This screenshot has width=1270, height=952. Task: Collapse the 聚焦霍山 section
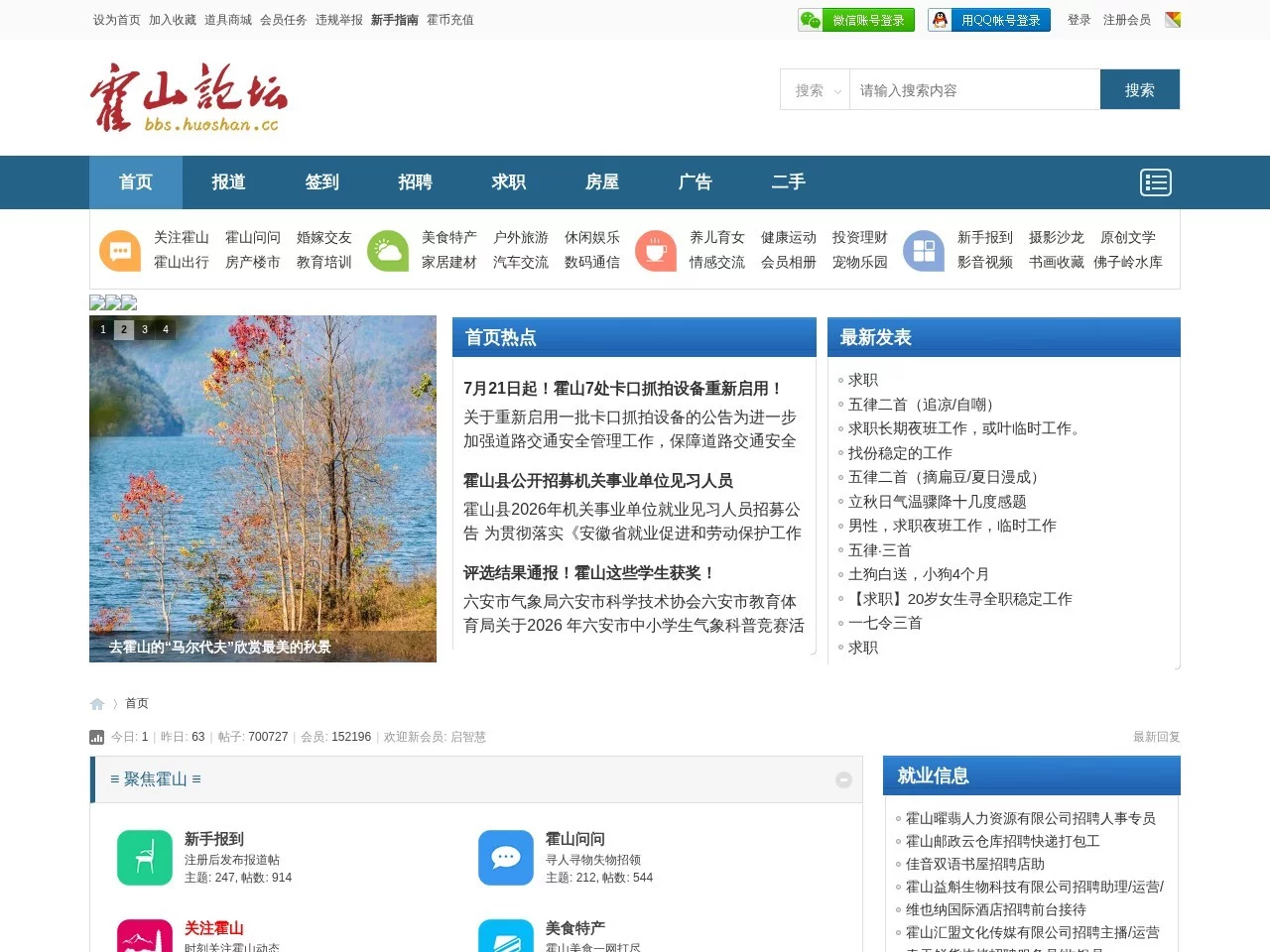click(844, 780)
